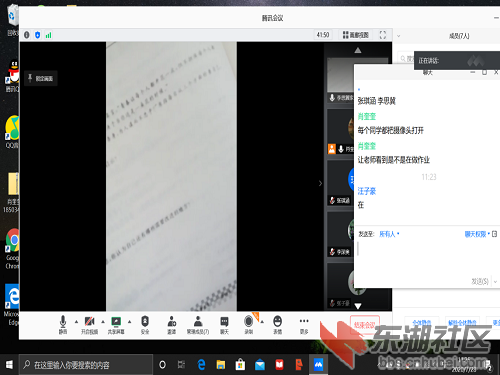
Task: Open Task View on the taskbar
Action: [181, 365]
